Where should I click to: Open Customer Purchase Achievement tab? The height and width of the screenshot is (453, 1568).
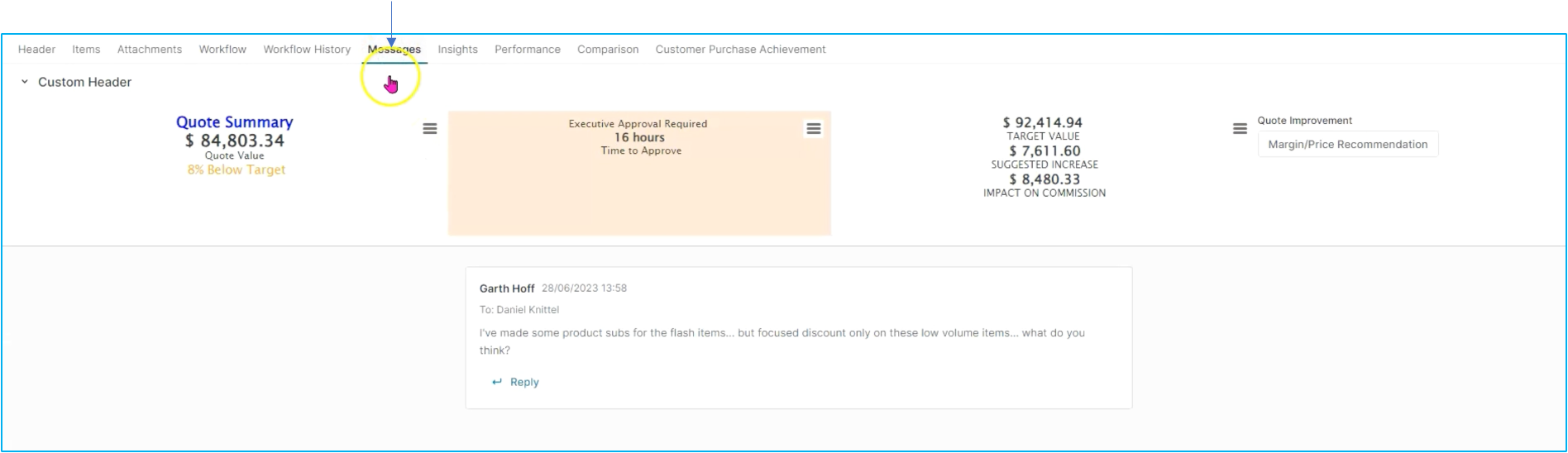[740, 50]
